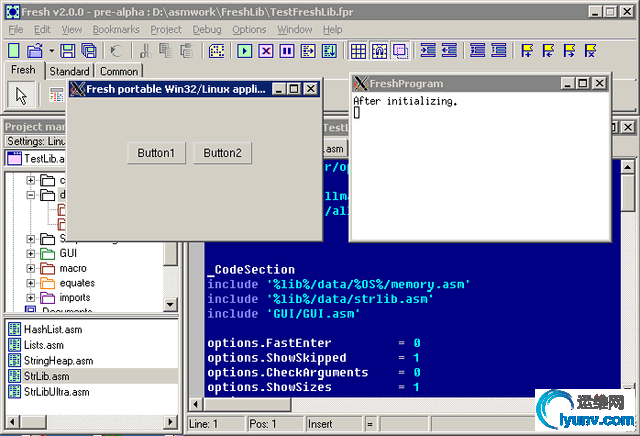640x436 pixels.
Task: Open StrLibUltra.asm in the file list
Action: click(56, 392)
